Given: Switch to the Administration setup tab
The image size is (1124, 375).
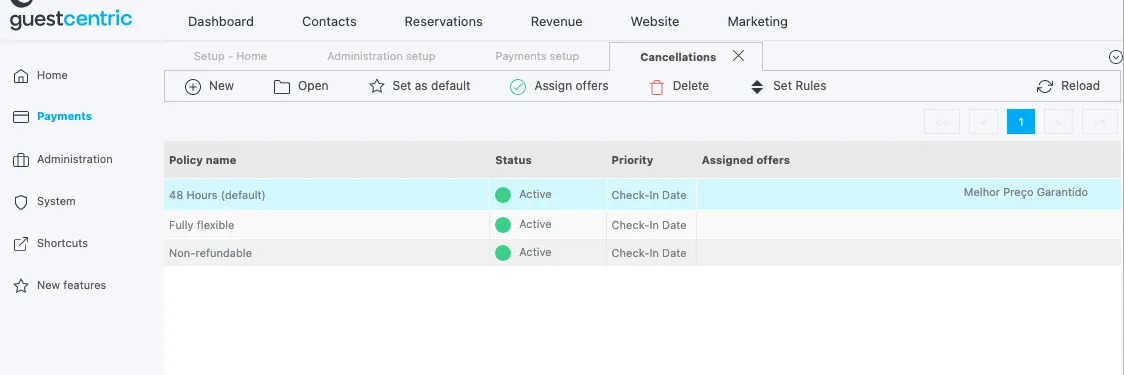Looking at the screenshot, I should click(381, 56).
